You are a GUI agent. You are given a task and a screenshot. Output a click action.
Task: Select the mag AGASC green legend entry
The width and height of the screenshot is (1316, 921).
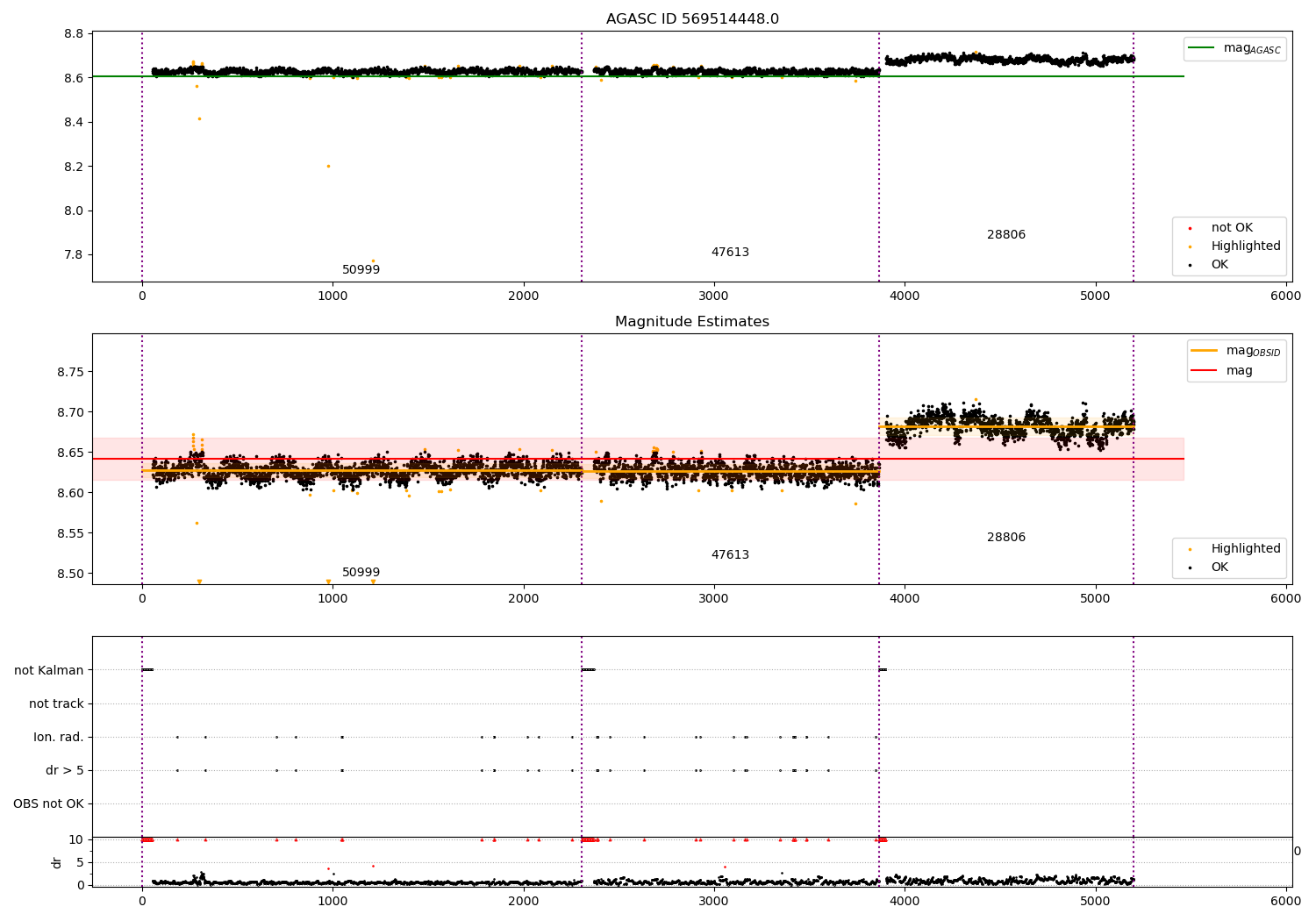1235,48
